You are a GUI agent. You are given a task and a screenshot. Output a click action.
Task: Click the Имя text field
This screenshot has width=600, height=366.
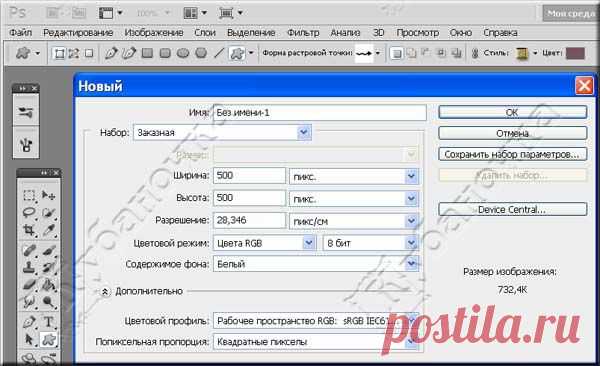(x=320, y=113)
